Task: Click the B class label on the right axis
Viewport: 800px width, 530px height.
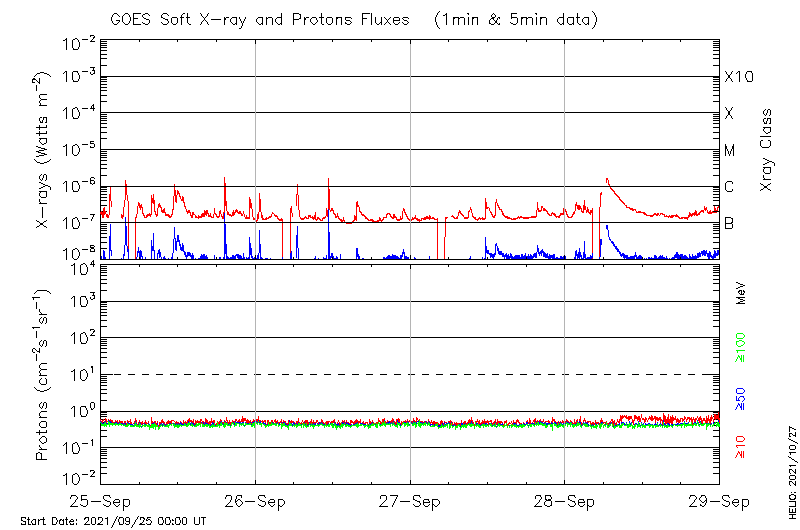Action: pyautogui.click(x=729, y=224)
